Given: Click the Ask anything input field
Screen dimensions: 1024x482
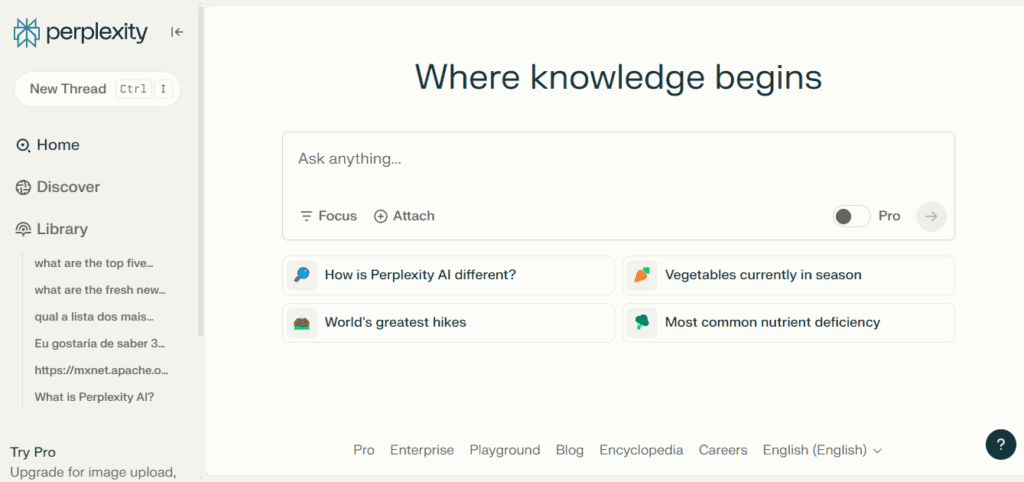Looking at the screenshot, I should pos(618,160).
